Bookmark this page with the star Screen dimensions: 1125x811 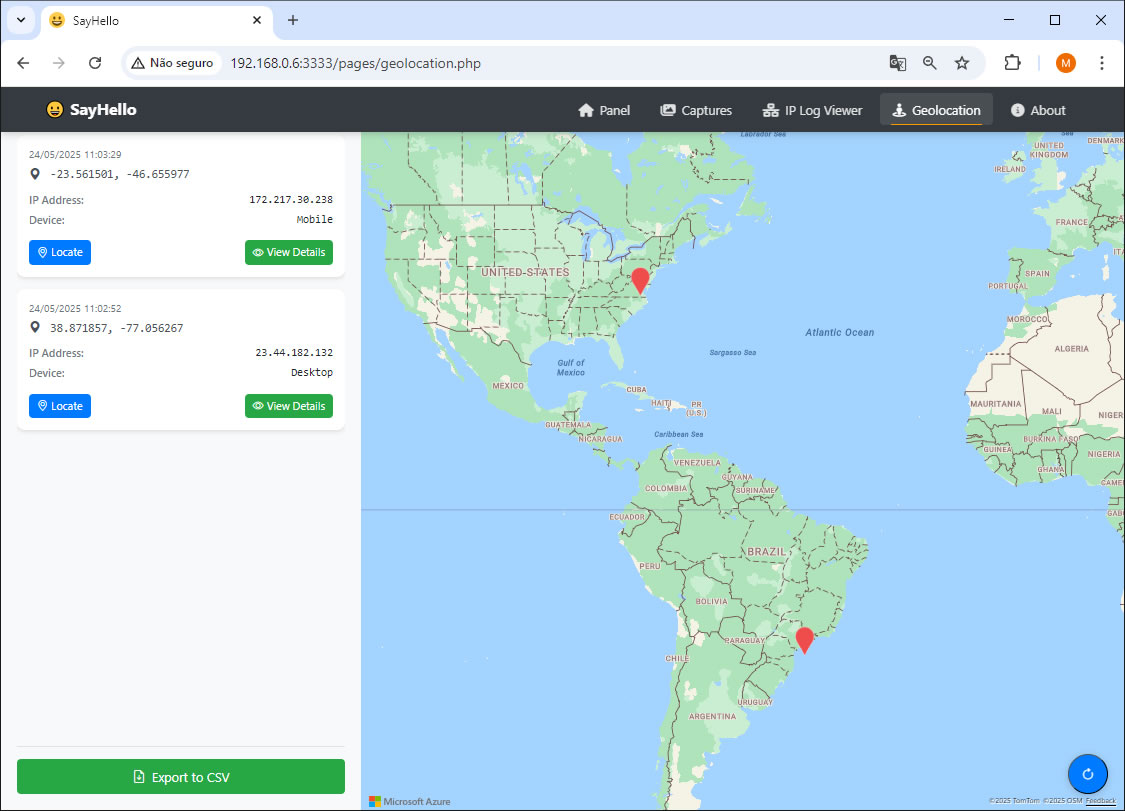[x=962, y=63]
